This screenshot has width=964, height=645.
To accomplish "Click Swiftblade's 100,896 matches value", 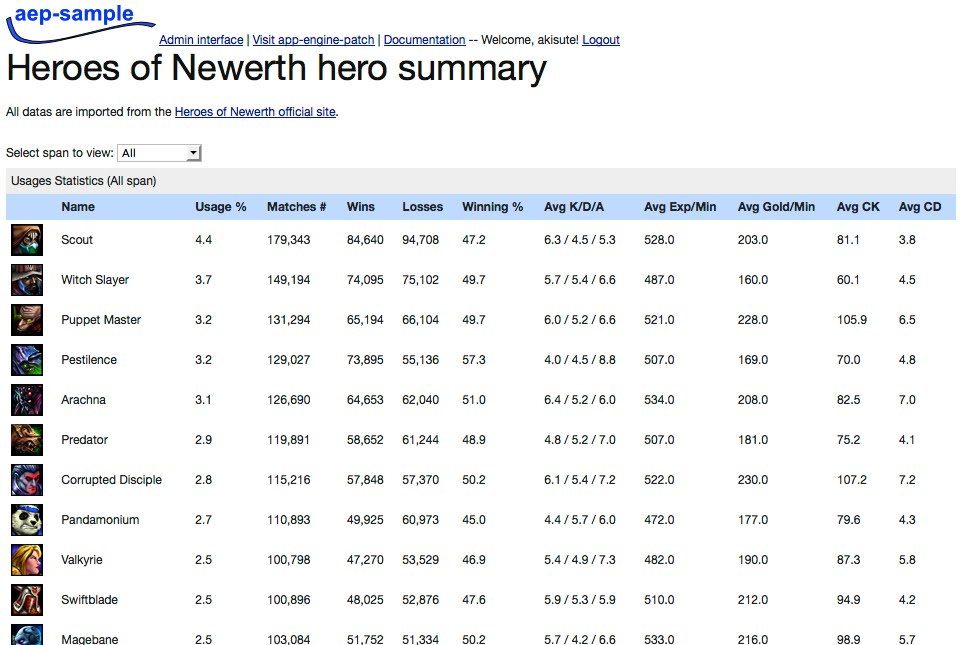I will [288, 599].
